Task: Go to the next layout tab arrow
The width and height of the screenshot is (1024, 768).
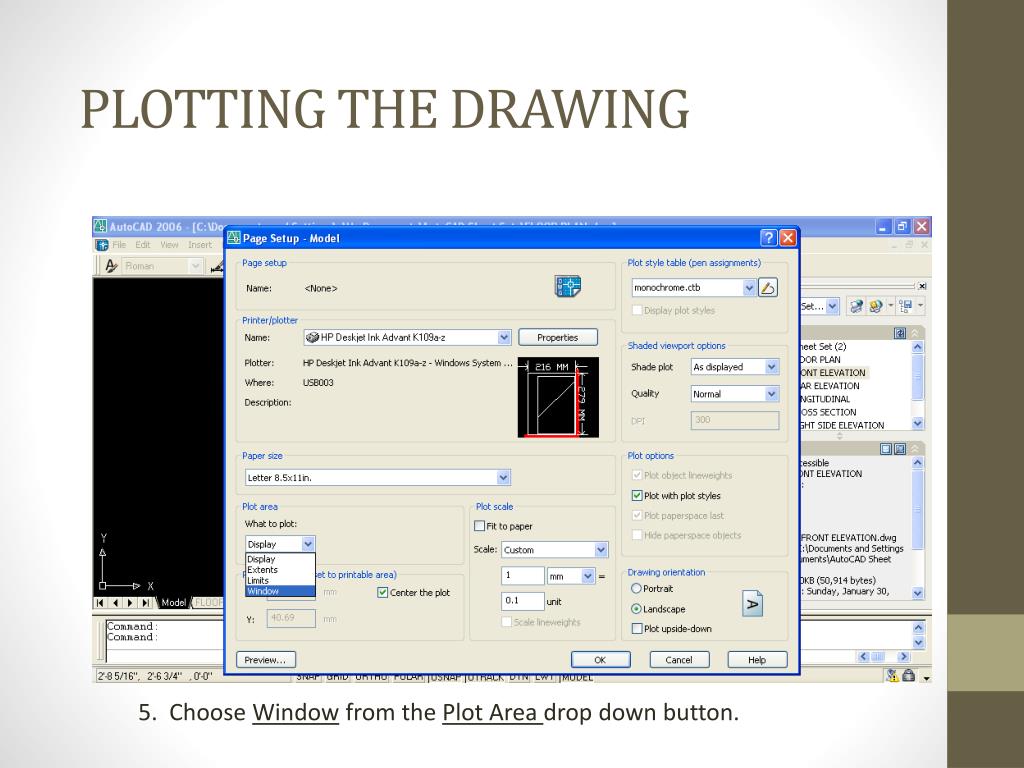Action: pos(130,603)
